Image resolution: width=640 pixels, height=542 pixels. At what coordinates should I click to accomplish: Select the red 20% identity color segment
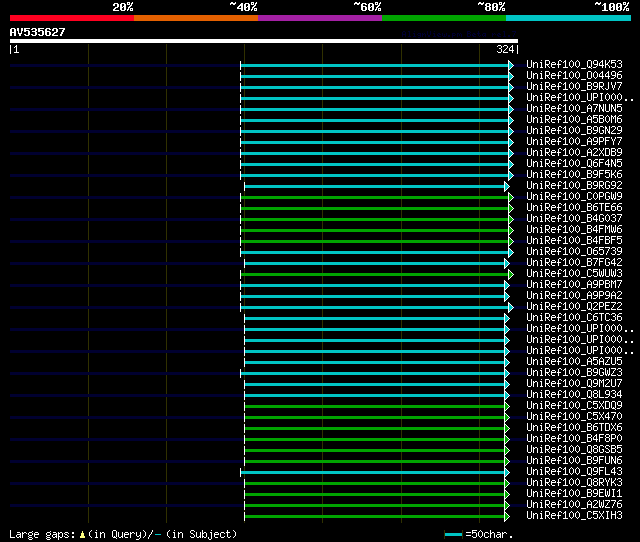(x=71, y=18)
